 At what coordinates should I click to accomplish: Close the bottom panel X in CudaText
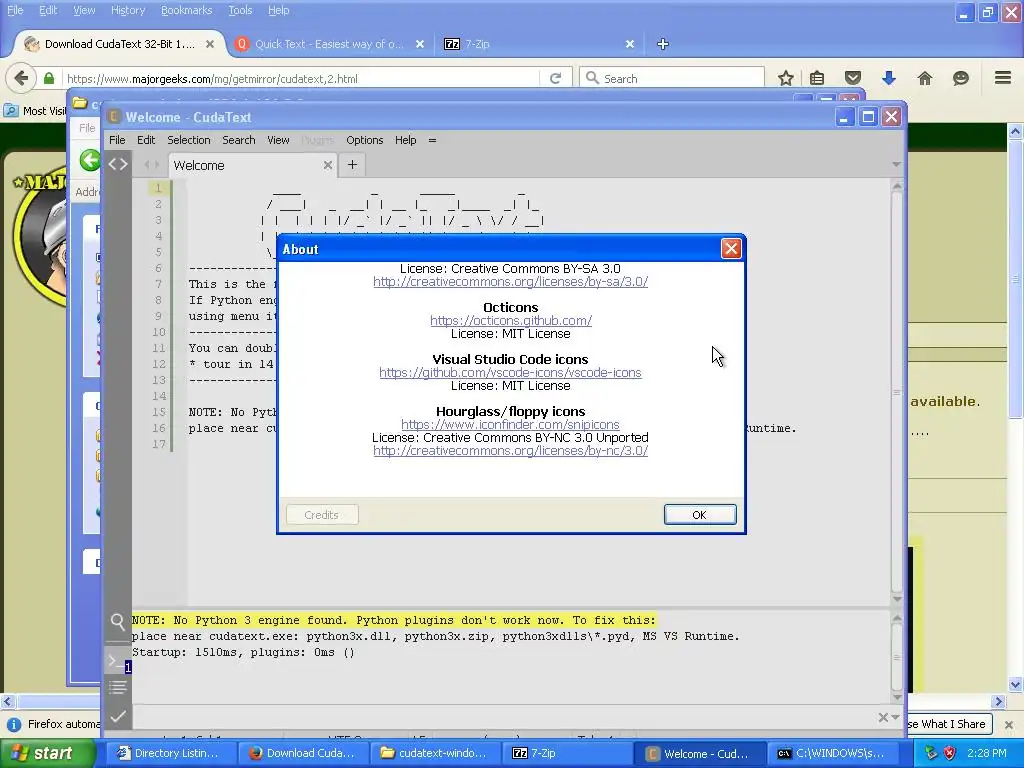coord(883,718)
